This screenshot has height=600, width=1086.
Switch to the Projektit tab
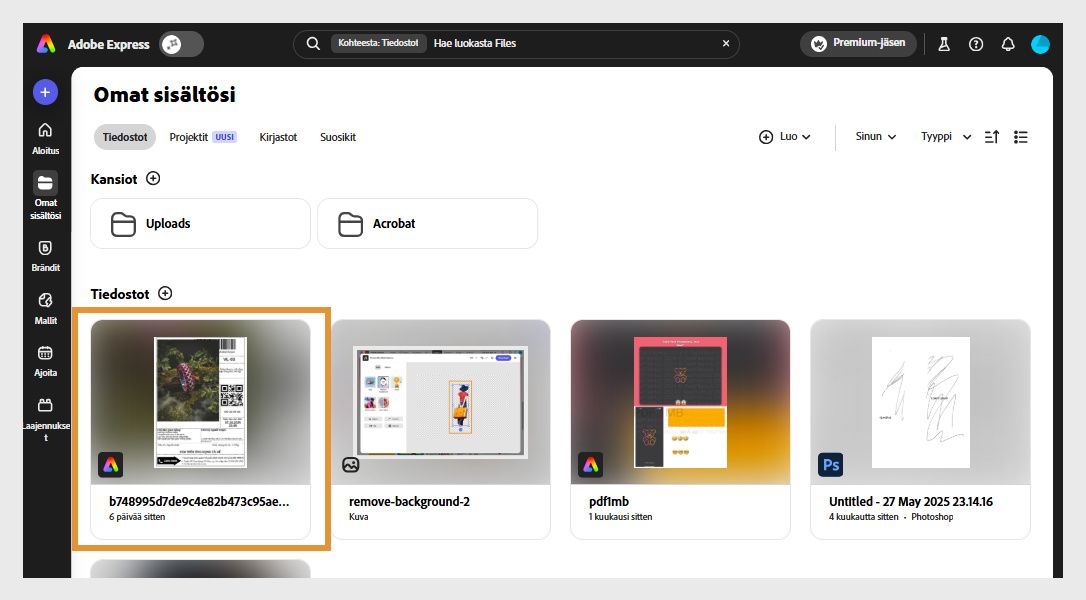click(x=189, y=137)
